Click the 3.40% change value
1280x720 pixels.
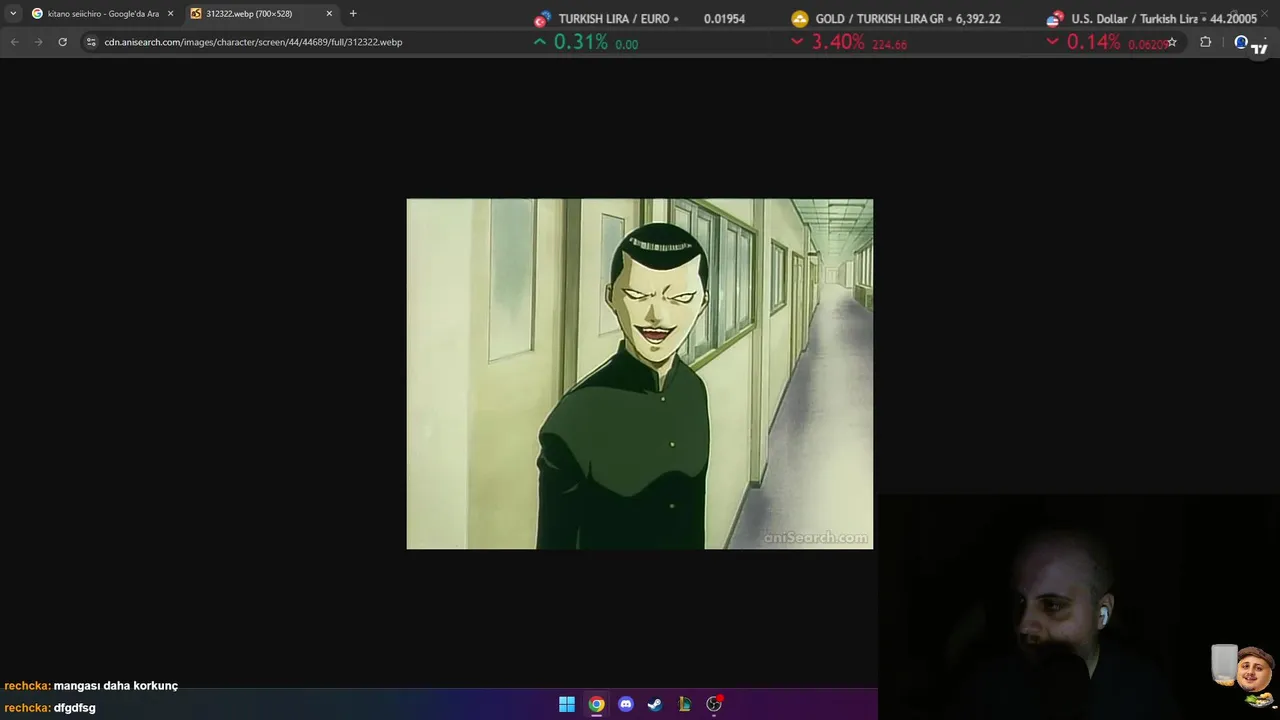click(838, 43)
